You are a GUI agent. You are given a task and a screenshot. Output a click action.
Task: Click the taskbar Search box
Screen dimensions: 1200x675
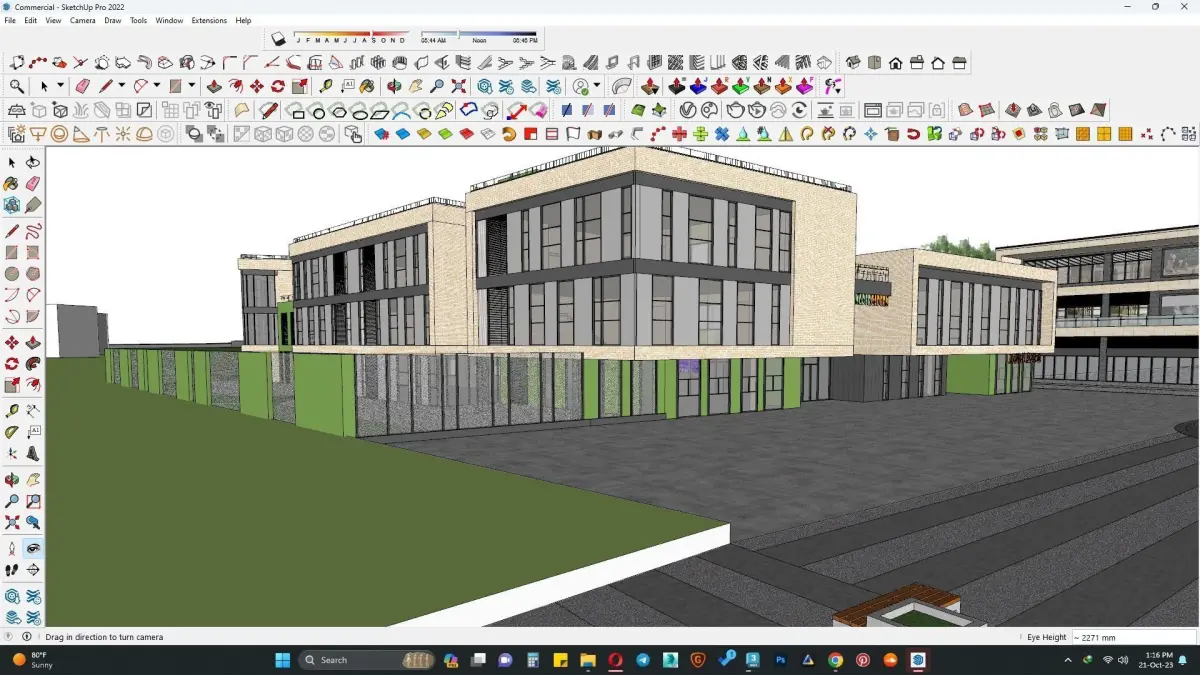point(367,660)
